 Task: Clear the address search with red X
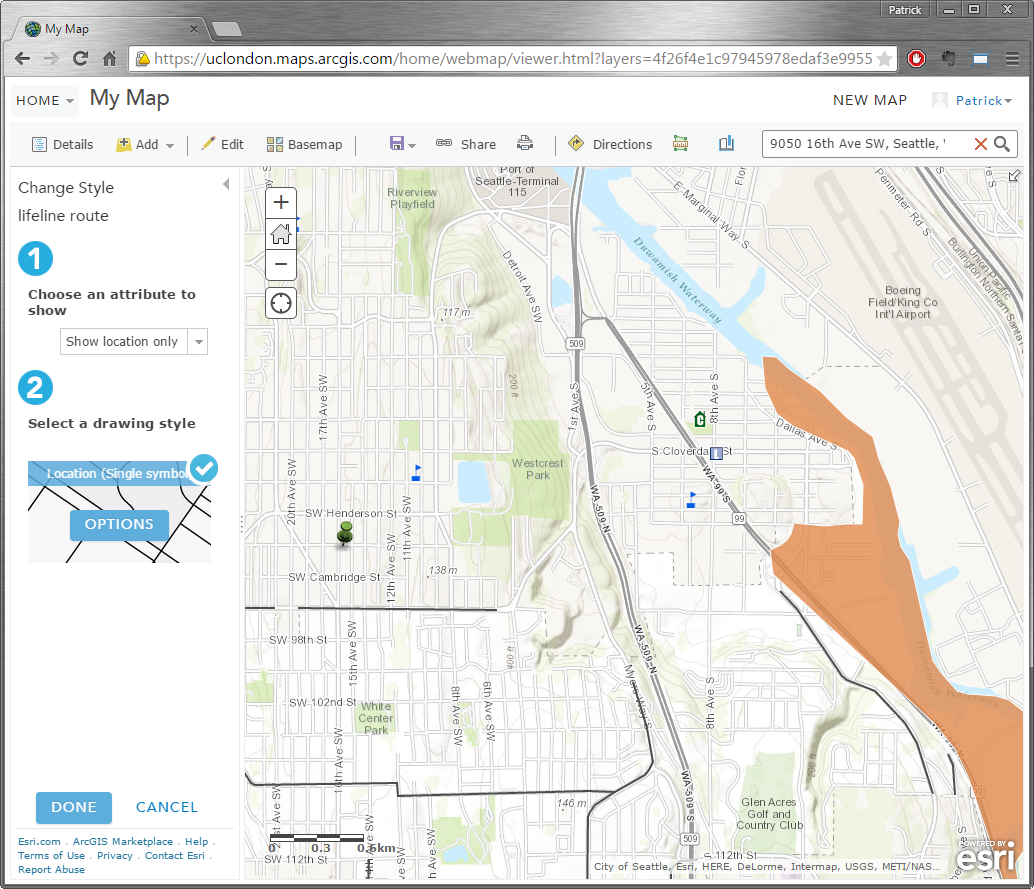[x=980, y=144]
